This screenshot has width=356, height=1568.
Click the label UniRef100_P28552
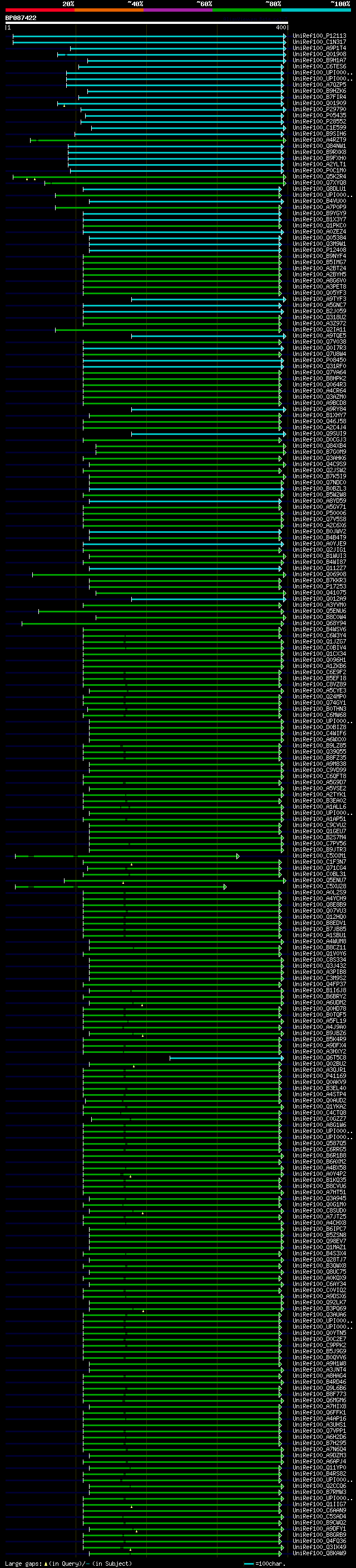(x=319, y=122)
